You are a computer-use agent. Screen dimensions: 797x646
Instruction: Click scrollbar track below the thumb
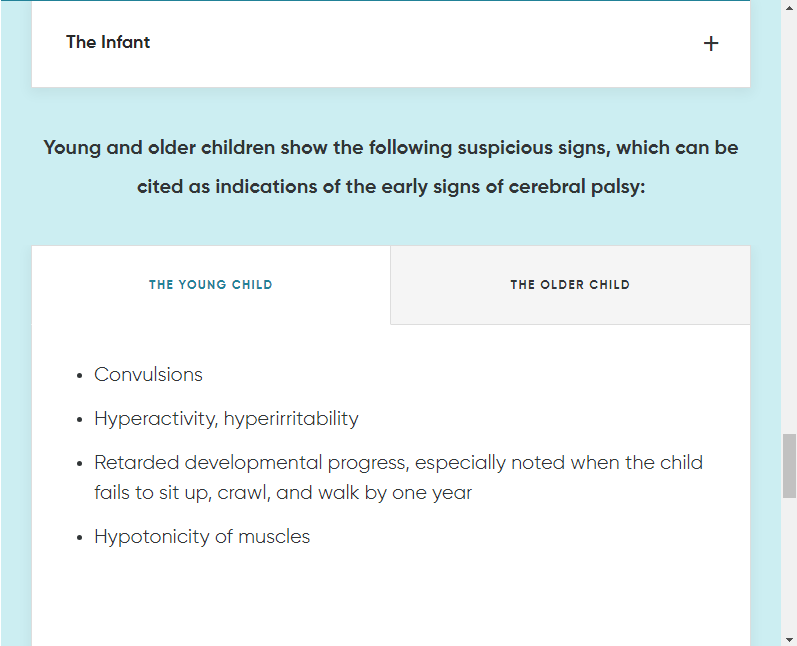(x=789, y=565)
